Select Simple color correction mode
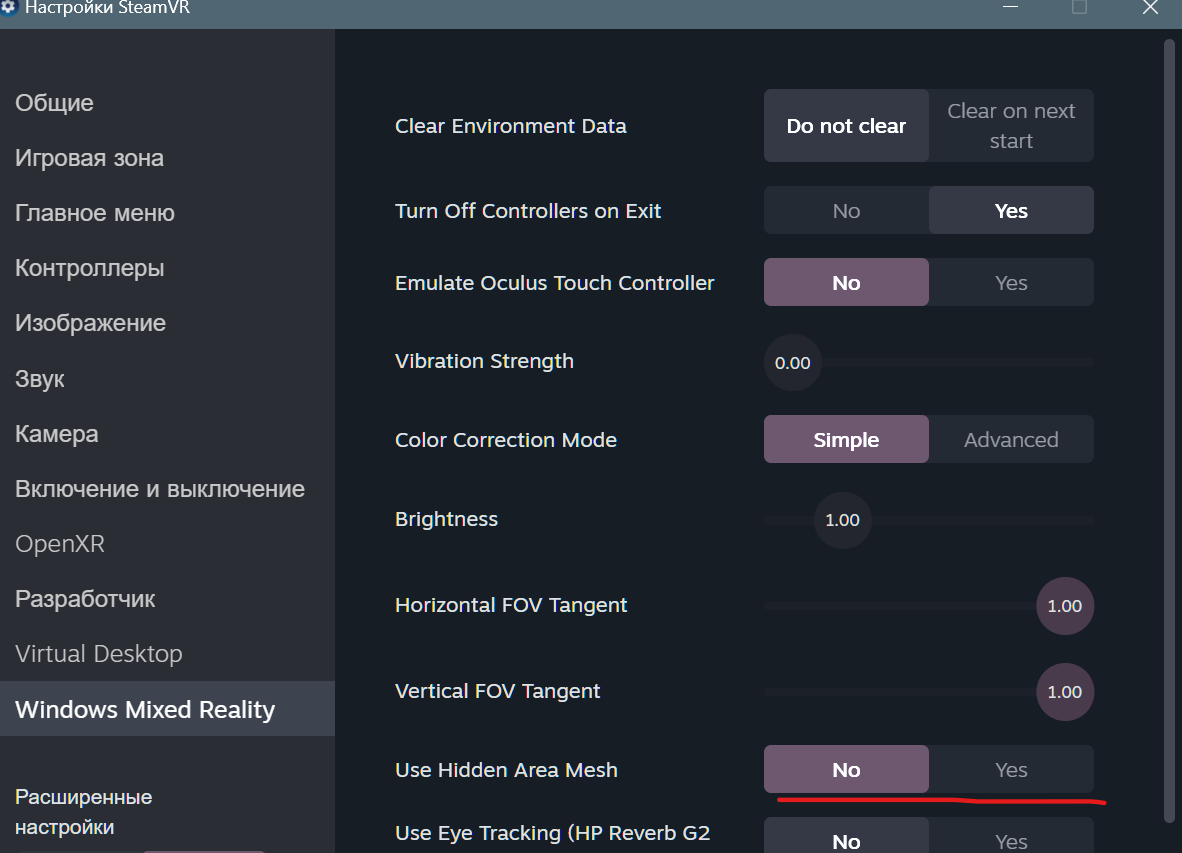This screenshot has width=1182, height=853. click(x=846, y=439)
